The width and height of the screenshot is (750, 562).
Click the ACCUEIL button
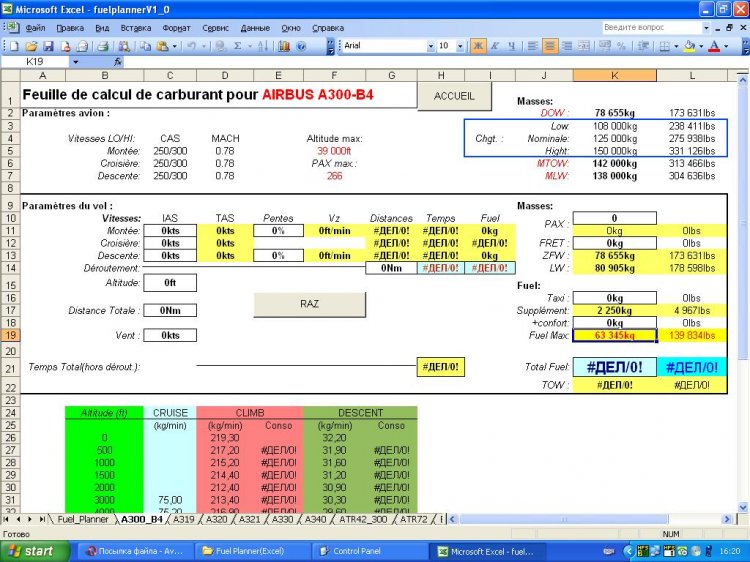coord(454,96)
